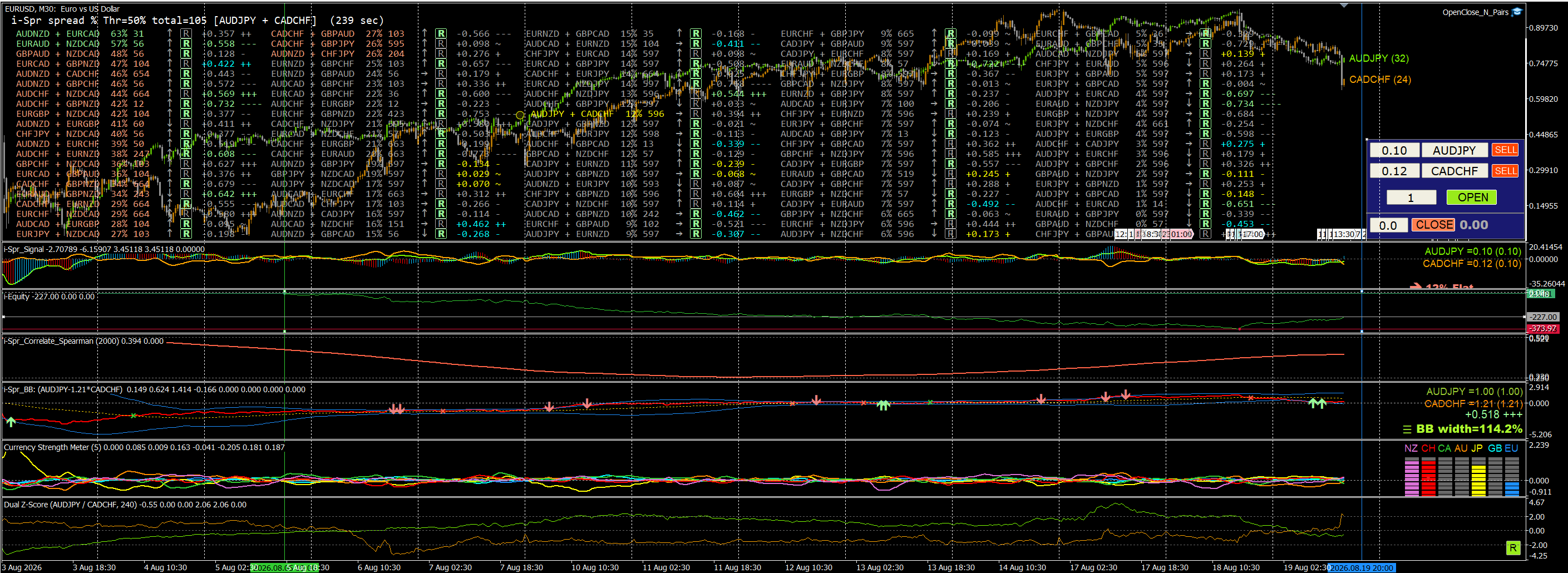Click the up arrow in EURAUD + NZDCAD row
Image resolution: width=1568 pixels, height=573 pixels.
coord(170,44)
